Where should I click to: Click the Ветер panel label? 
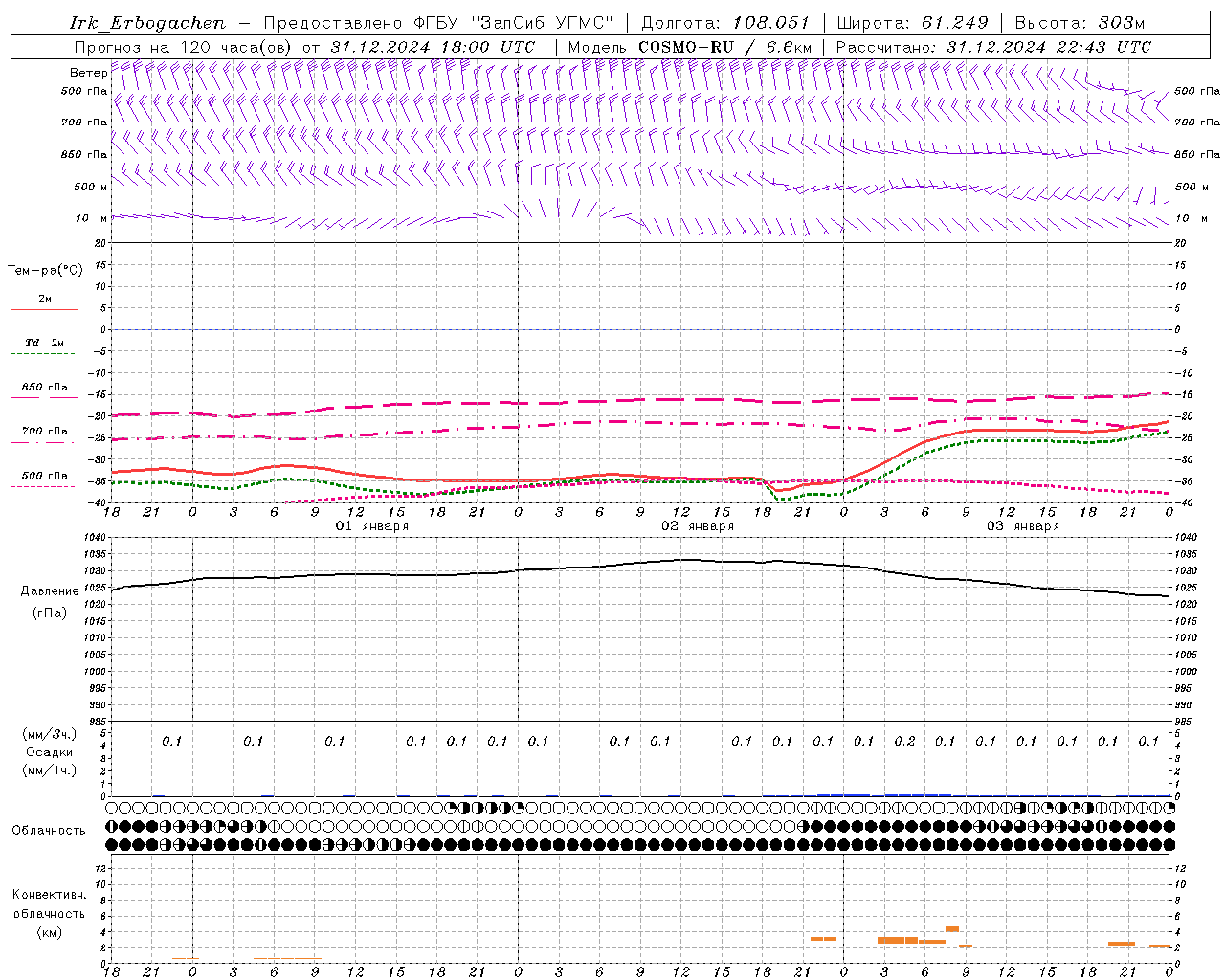88,73
